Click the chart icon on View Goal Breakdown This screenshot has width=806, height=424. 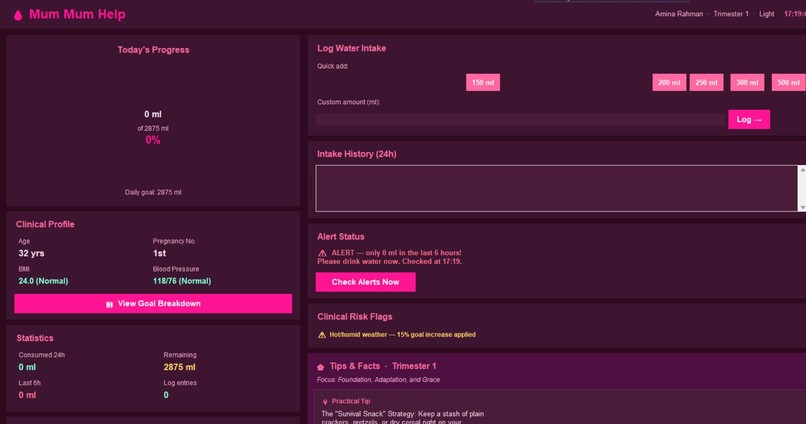pos(109,304)
